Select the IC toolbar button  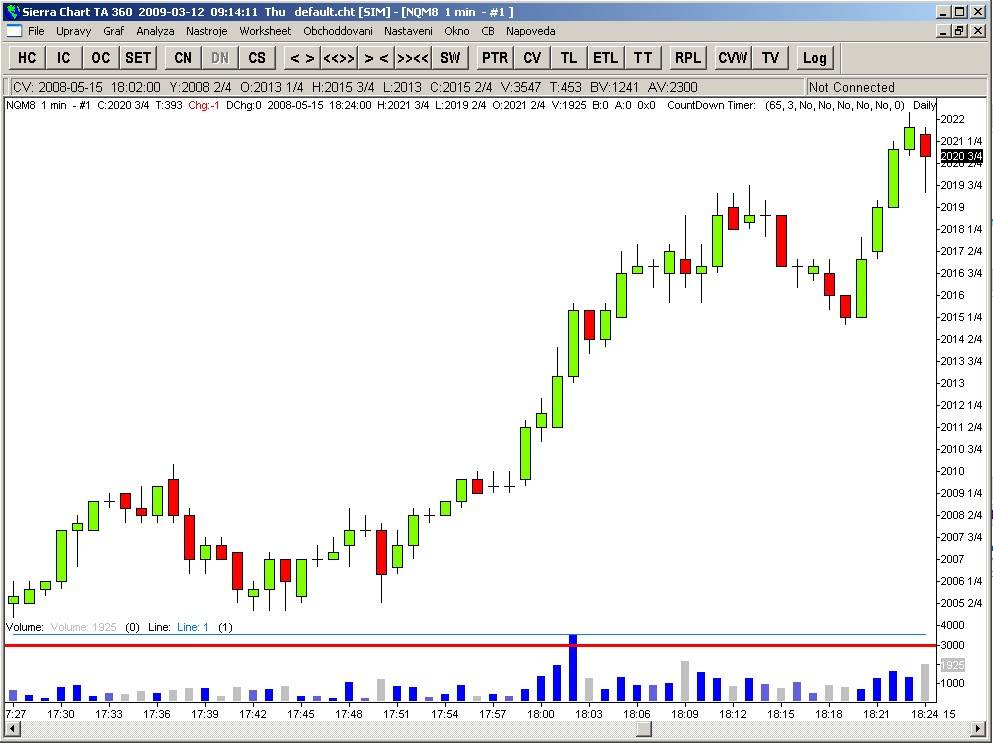[x=63, y=58]
